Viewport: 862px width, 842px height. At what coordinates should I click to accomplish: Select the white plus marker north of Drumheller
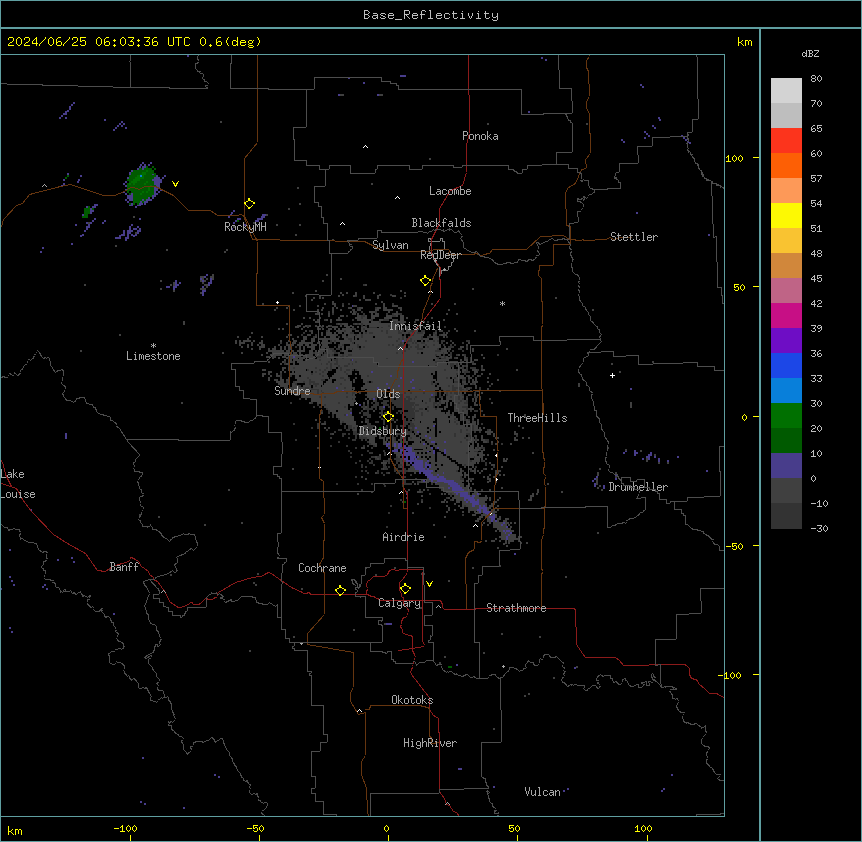point(612,375)
